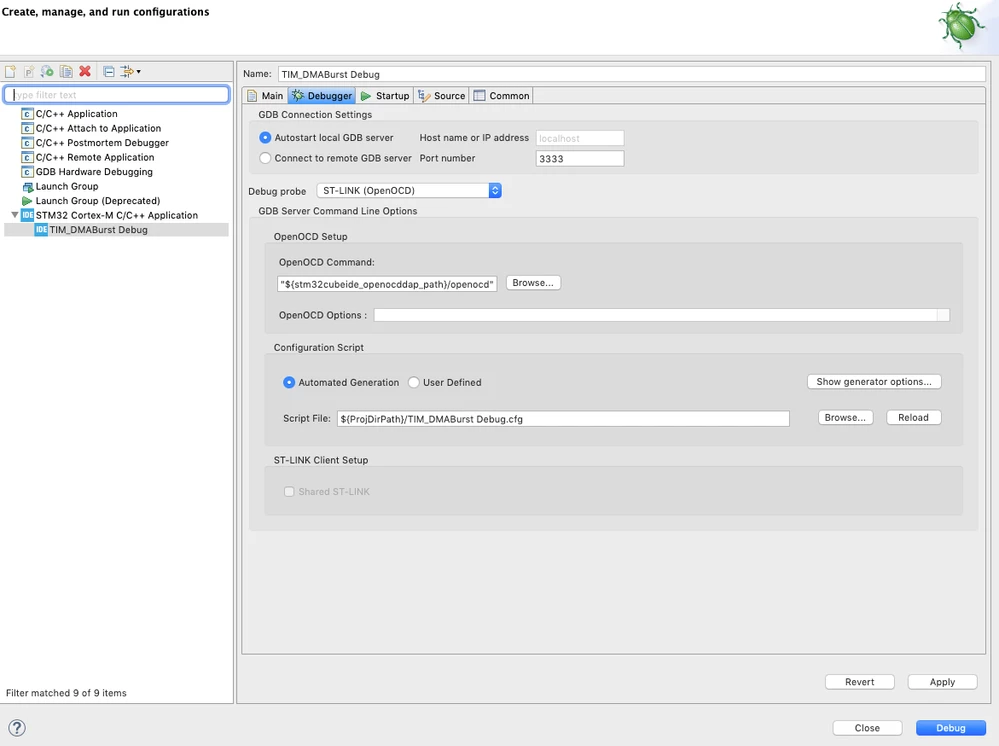
Task: Click the Export launch configuration icon
Action: (x=47, y=71)
